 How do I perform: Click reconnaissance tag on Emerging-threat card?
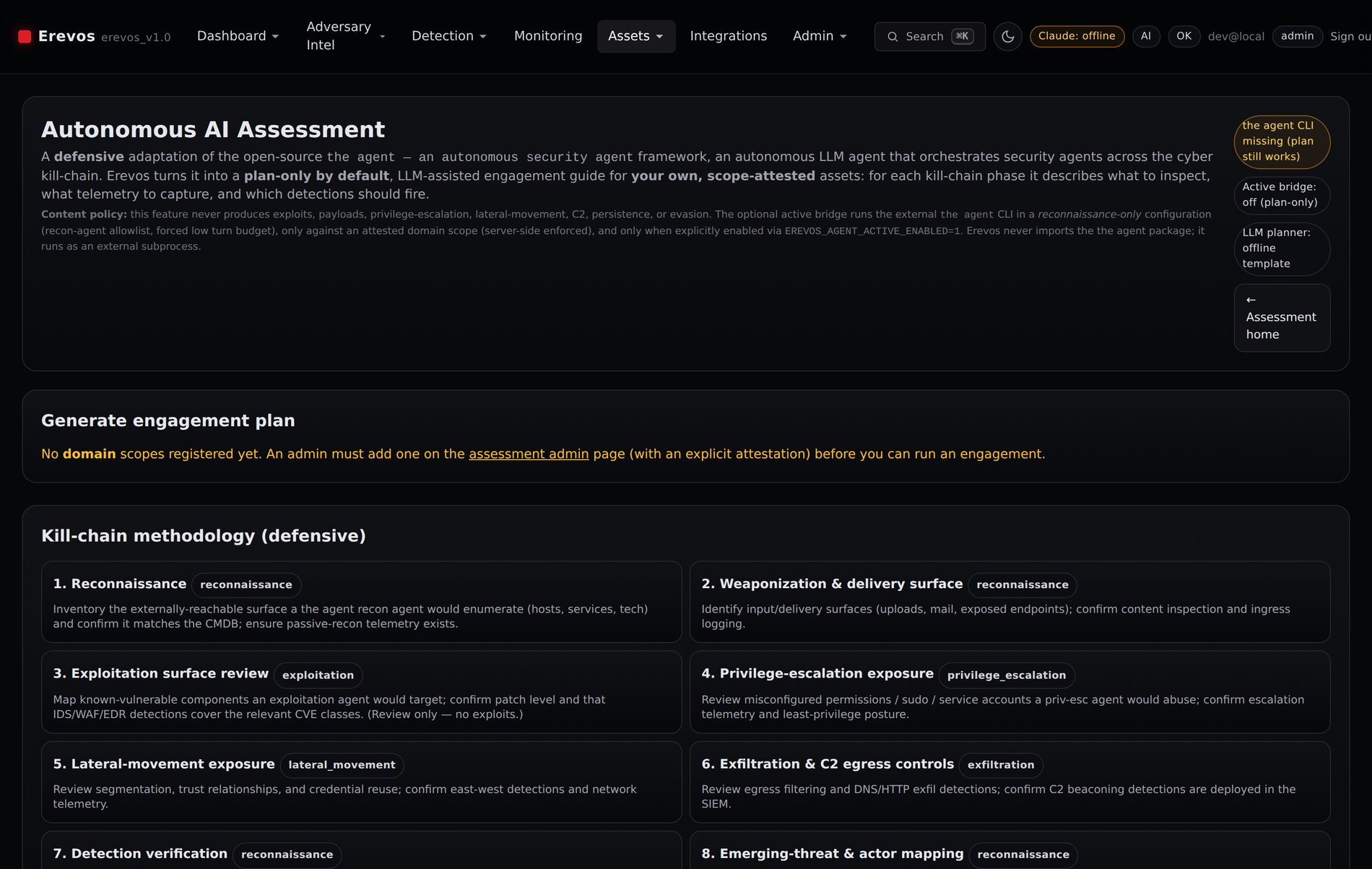(x=1023, y=855)
